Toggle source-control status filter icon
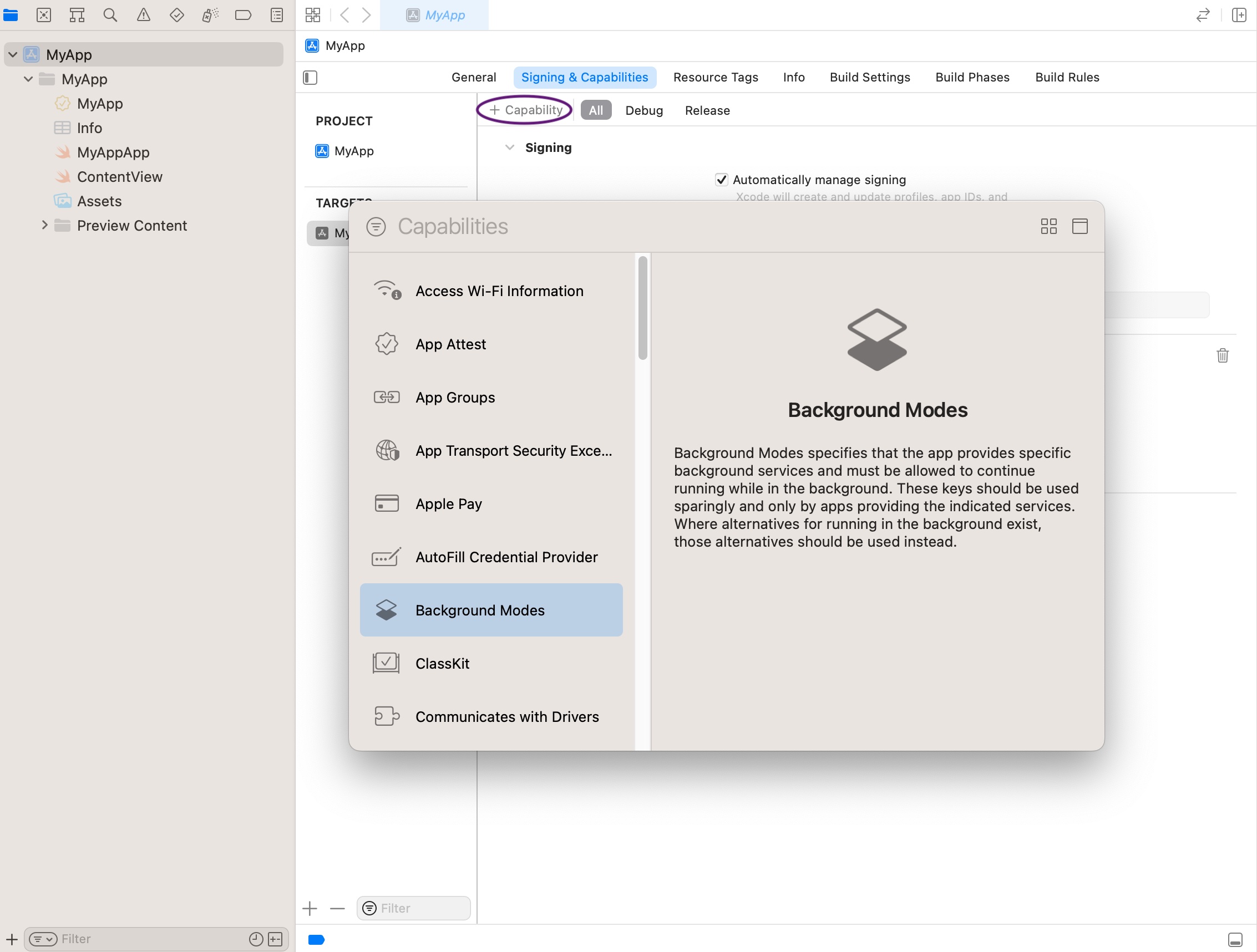 275,939
